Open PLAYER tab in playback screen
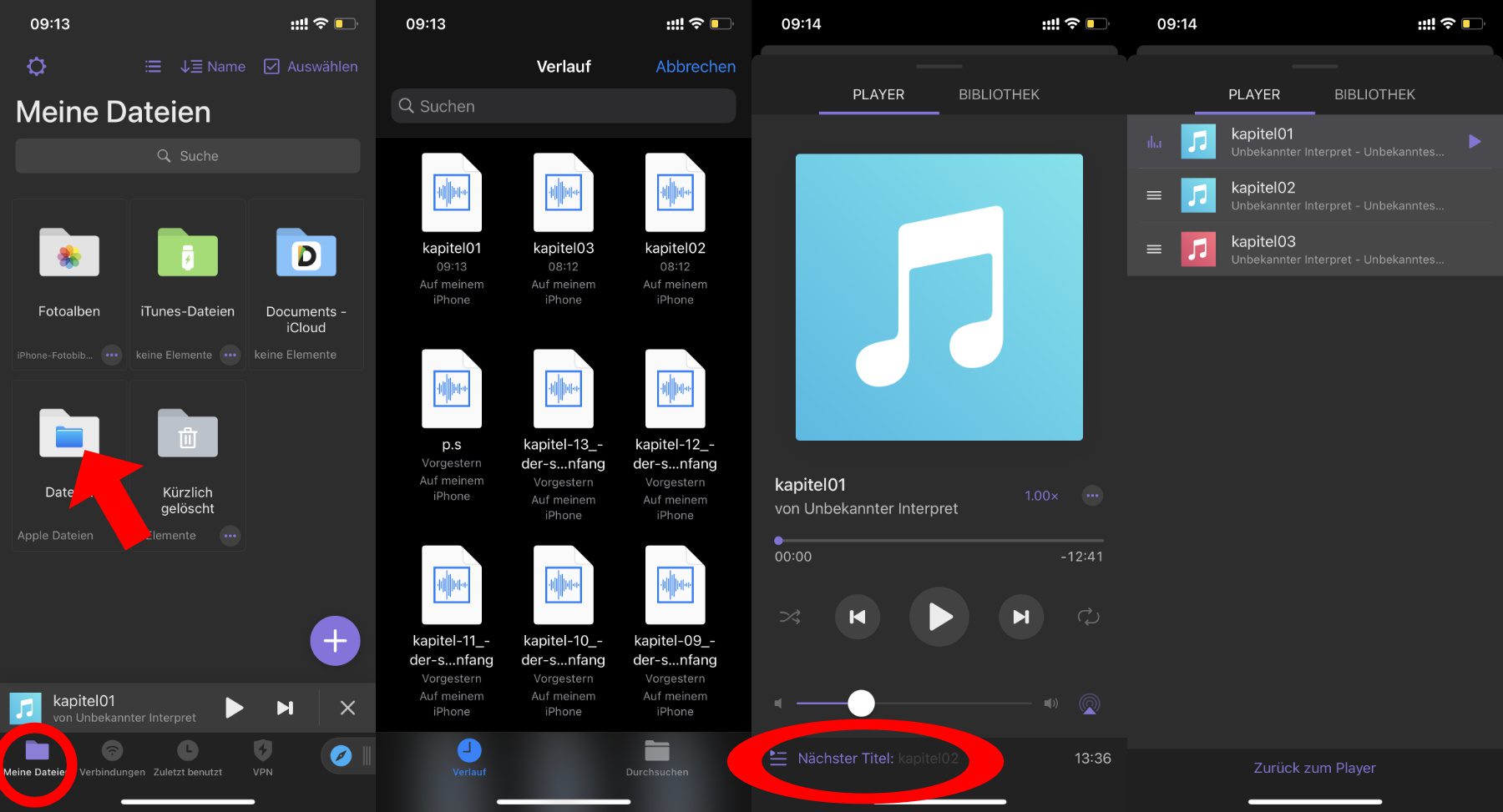The width and height of the screenshot is (1503, 812). click(x=878, y=94)
